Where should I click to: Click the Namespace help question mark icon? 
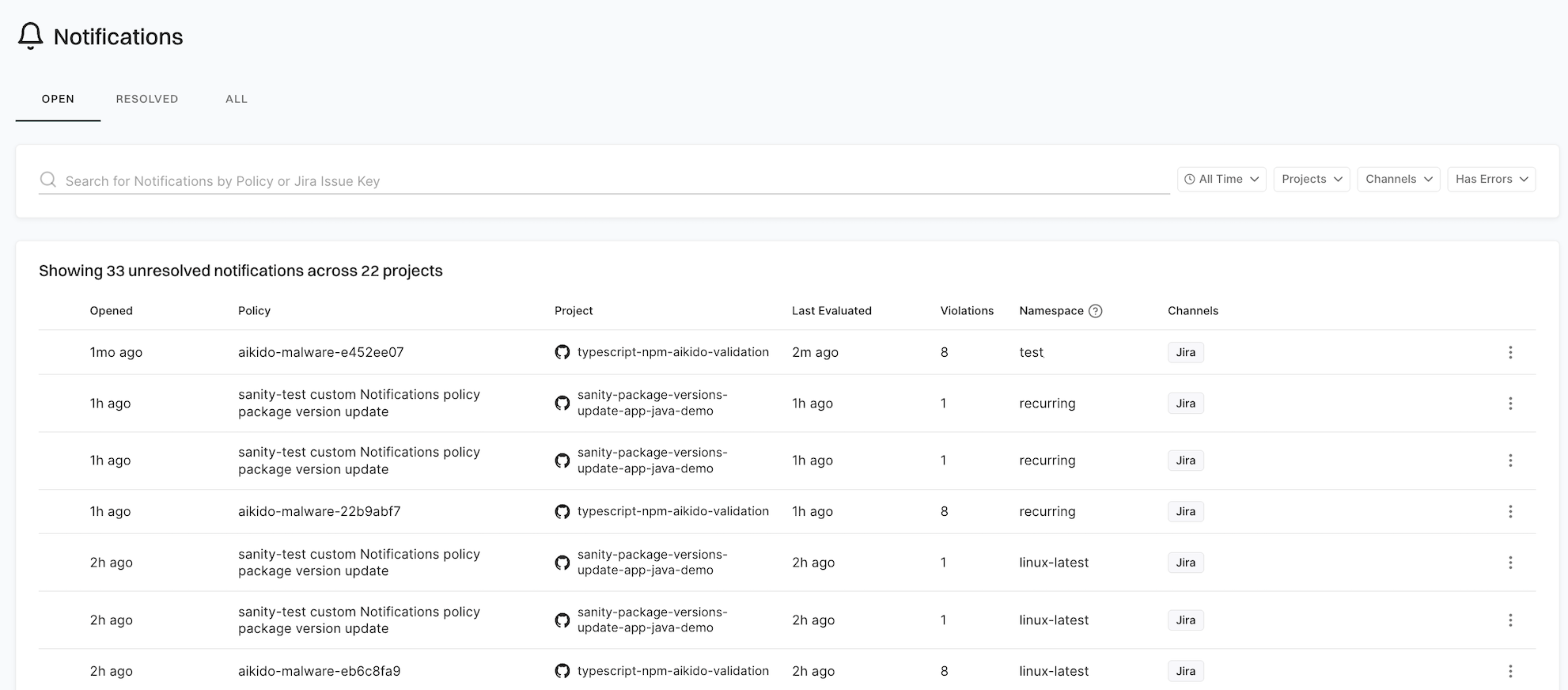(1095, 311)
